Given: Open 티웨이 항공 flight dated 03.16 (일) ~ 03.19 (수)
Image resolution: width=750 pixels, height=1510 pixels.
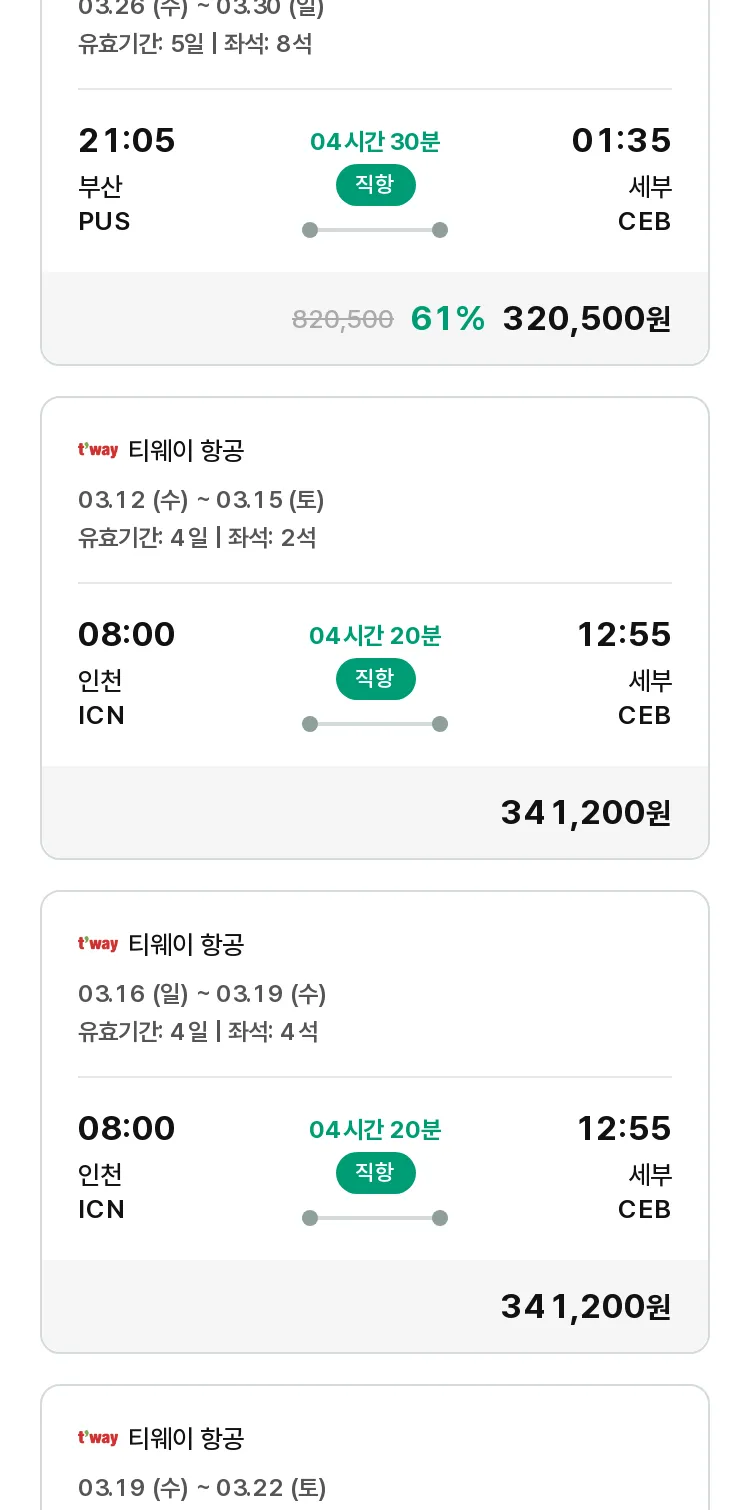Looking at the screenshot, I should (x=375, y=1122).
